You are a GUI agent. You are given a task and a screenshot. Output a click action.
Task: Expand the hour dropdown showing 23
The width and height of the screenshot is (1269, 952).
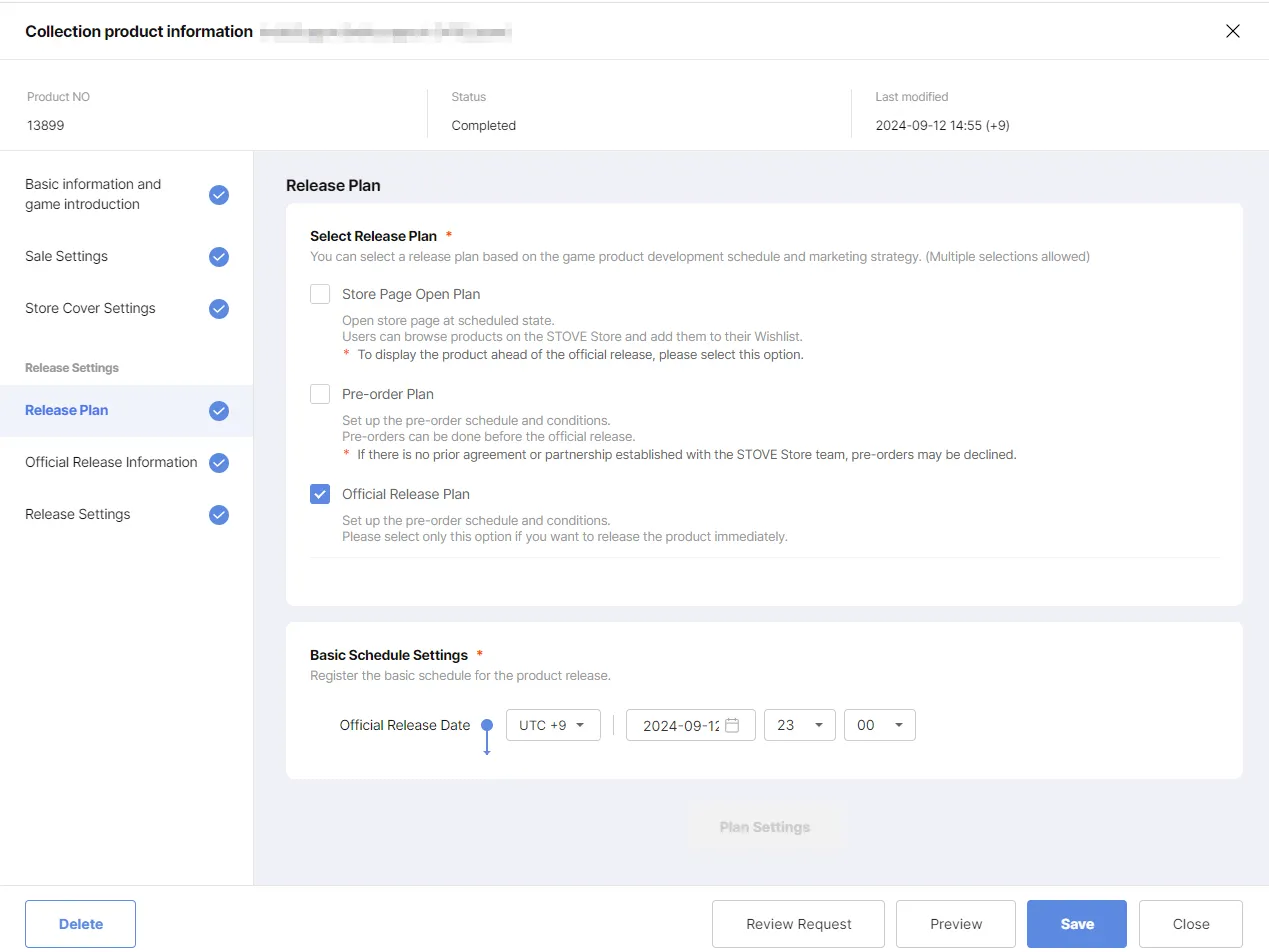tap(799, 725)
